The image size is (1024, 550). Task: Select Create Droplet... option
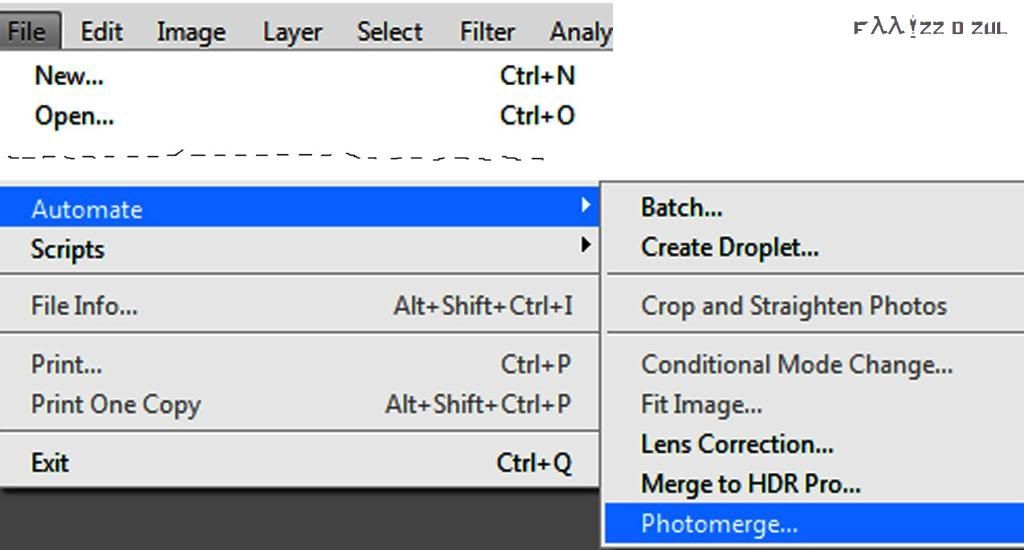pyautogui.click(x=814, y=248)
